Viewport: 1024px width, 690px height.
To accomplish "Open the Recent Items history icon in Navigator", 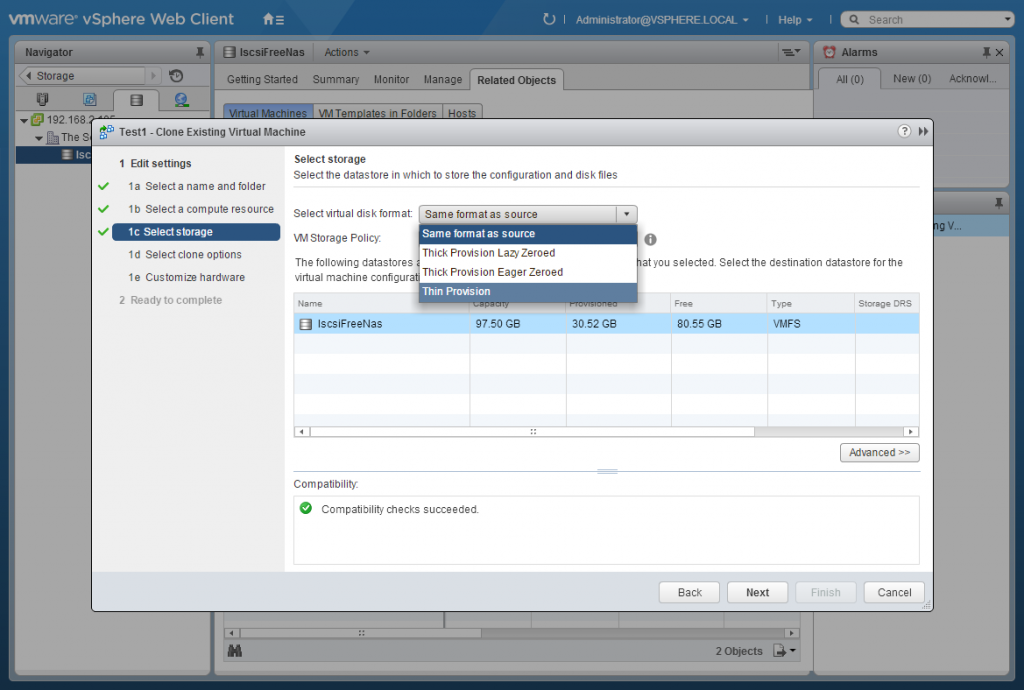I will click(x=176, y=76).
